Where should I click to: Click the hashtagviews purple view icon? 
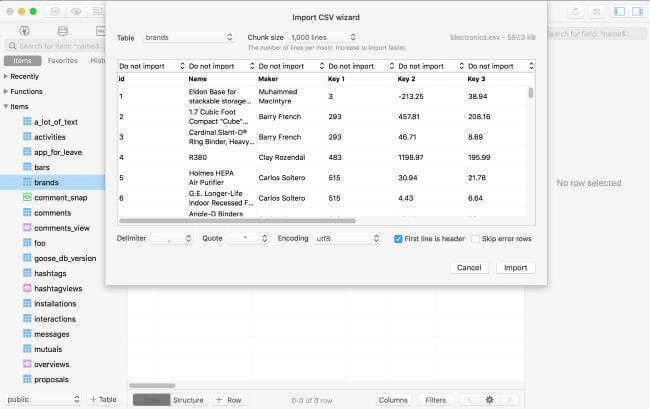pos(27,288)
